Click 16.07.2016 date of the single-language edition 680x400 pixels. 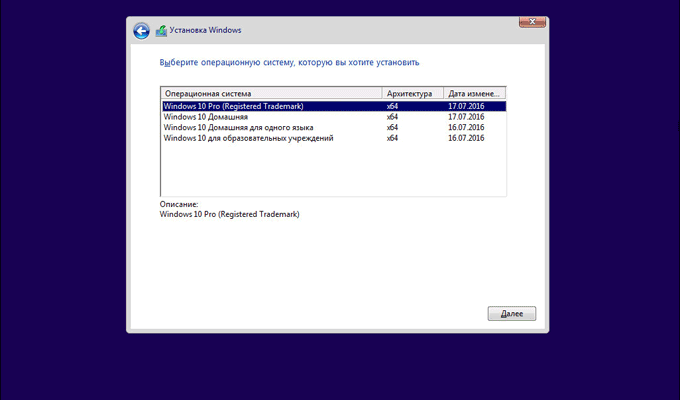point(466,127)
